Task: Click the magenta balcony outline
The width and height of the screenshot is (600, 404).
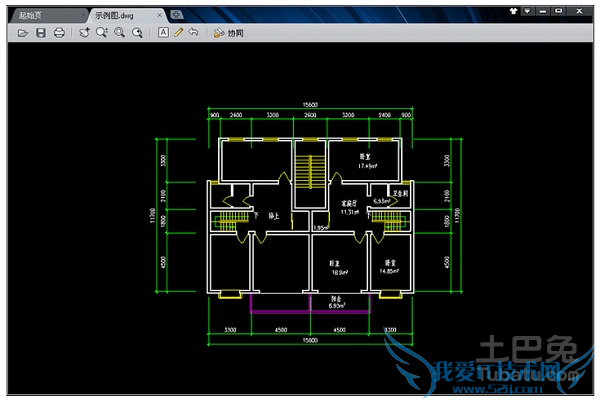Action: pyautogui.click(x=310, y=304)
